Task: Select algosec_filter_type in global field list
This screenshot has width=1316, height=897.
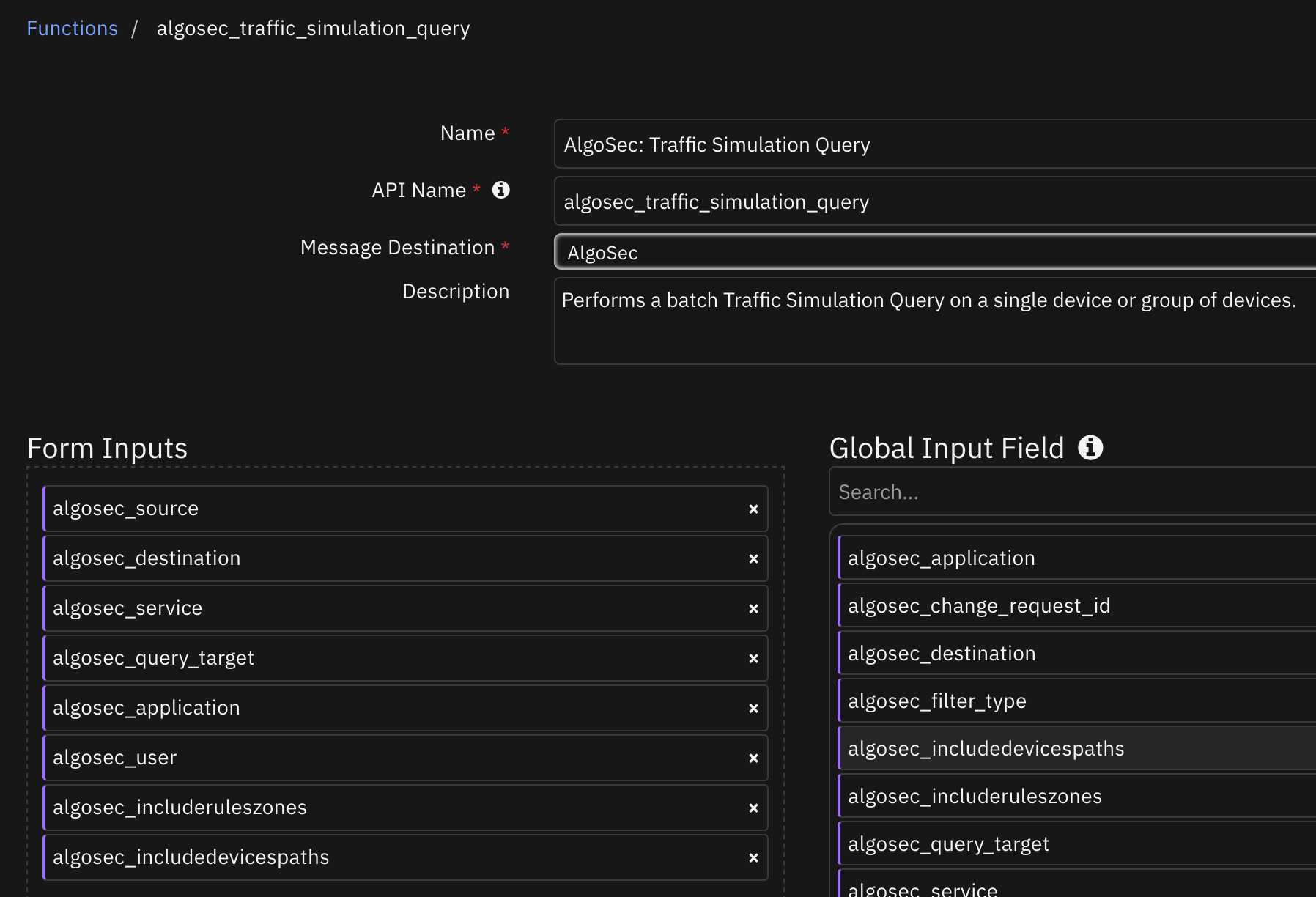Action: tap(1077, 701)
